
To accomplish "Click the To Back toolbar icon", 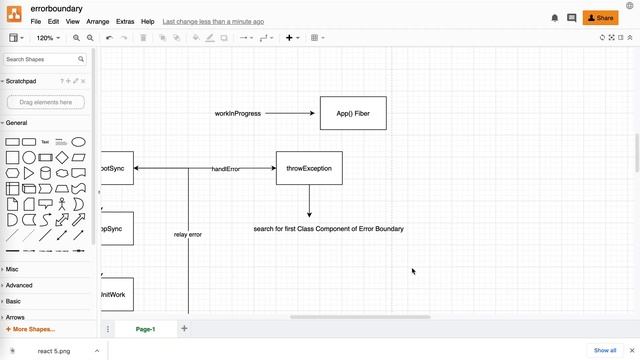I will 177,38.
